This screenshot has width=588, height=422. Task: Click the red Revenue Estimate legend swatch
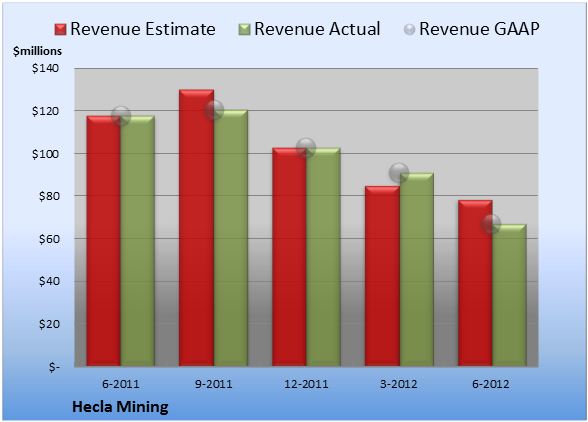60,29
